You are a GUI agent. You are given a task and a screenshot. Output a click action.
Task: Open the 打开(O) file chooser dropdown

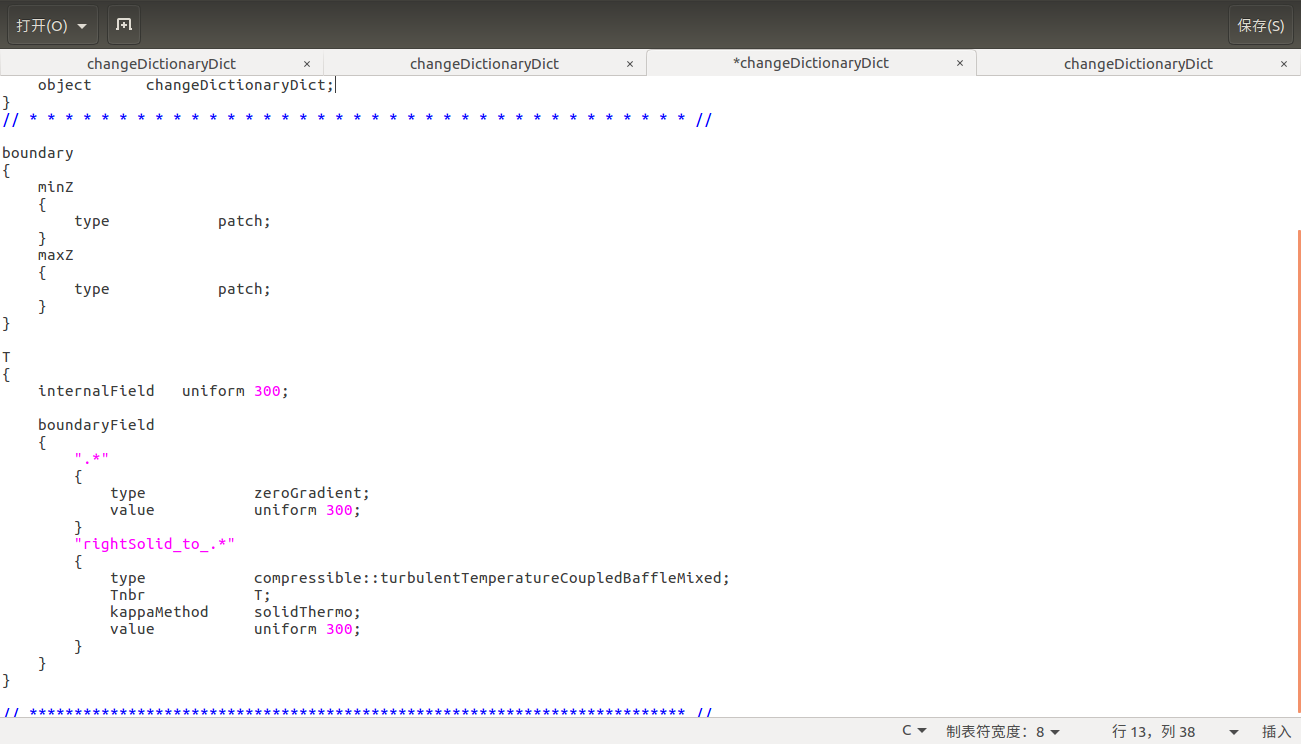coord(52,25)
